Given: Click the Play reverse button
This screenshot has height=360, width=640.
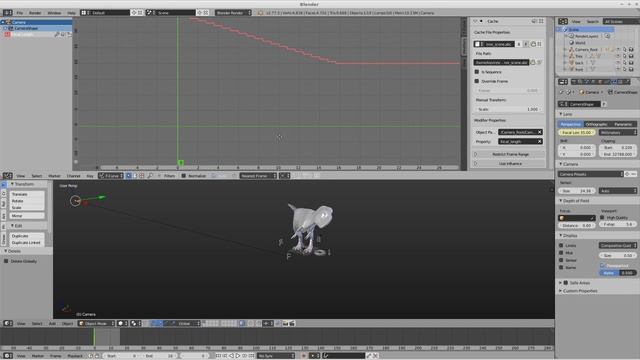Looking at the screenshot, I should point(231,356).
